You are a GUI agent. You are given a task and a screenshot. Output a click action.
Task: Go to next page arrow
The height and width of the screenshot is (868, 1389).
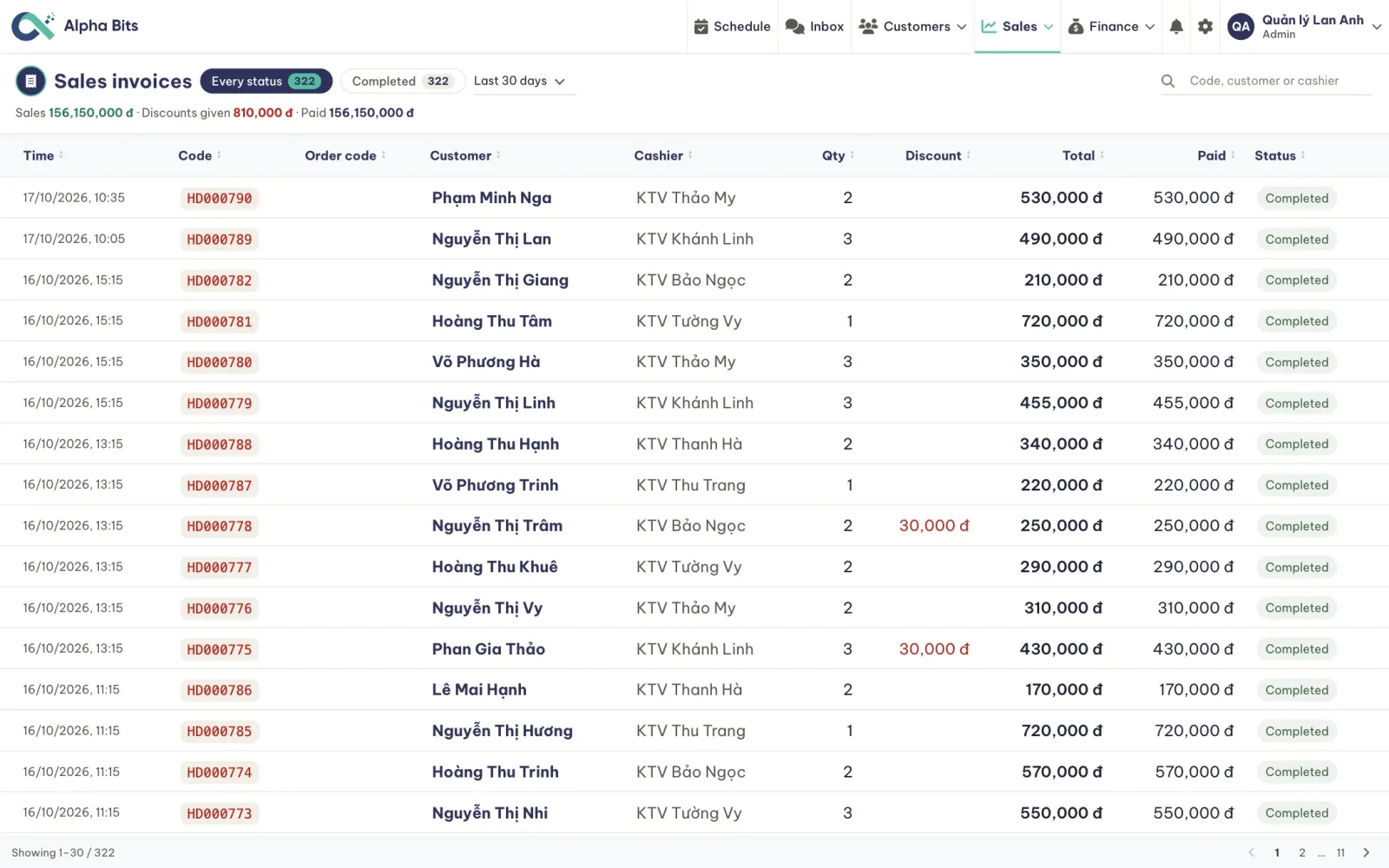(1366, 852)
